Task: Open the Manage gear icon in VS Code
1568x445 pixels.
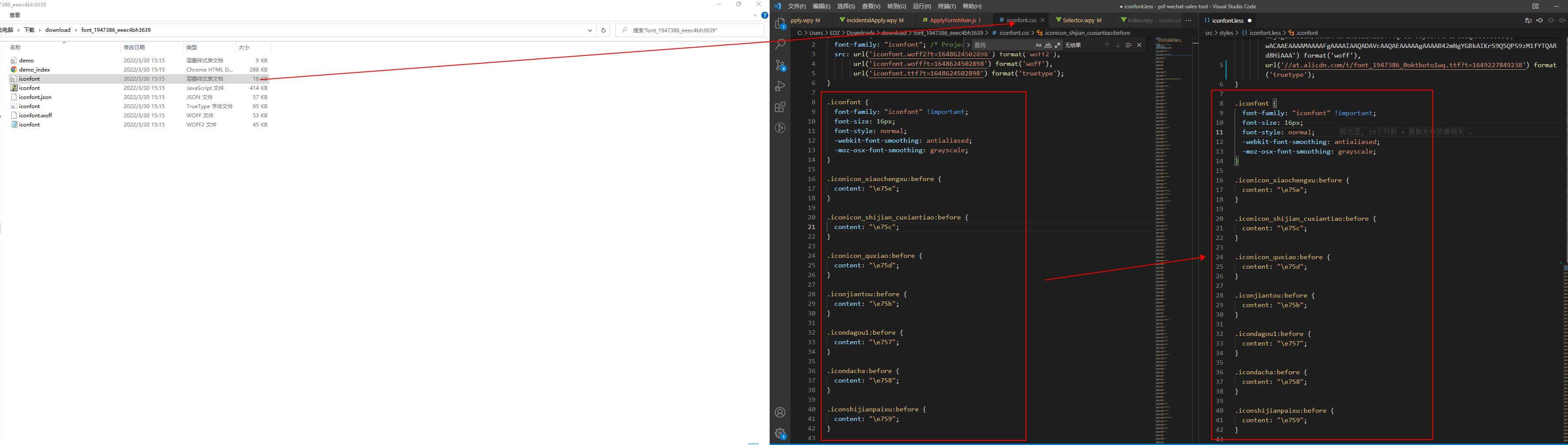Action: coord(781,433)
